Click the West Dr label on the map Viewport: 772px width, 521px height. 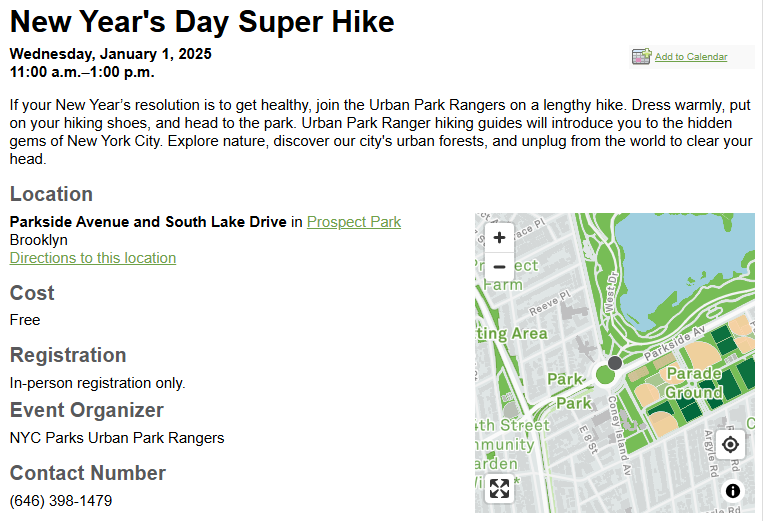[611, 293]
